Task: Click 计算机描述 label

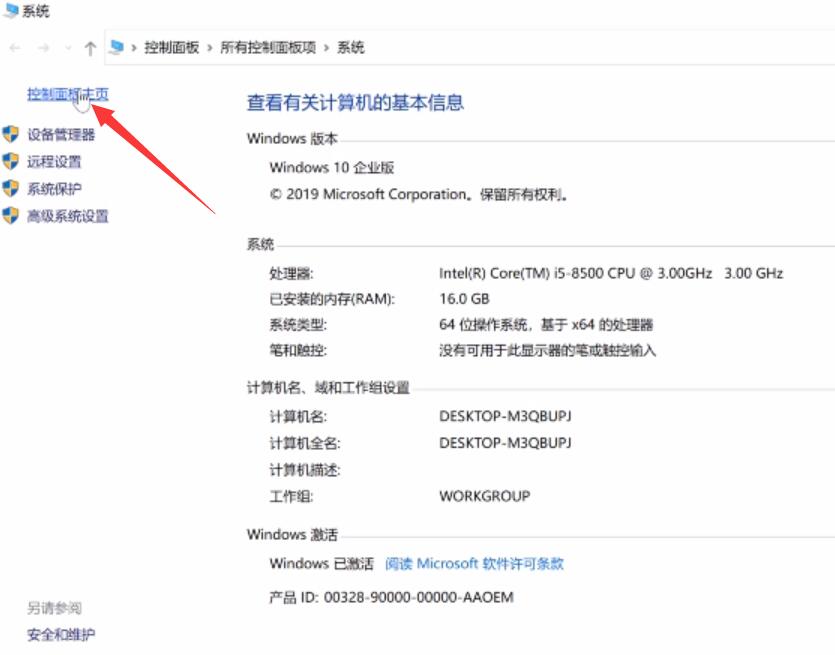Action: [x=305, y=470]
